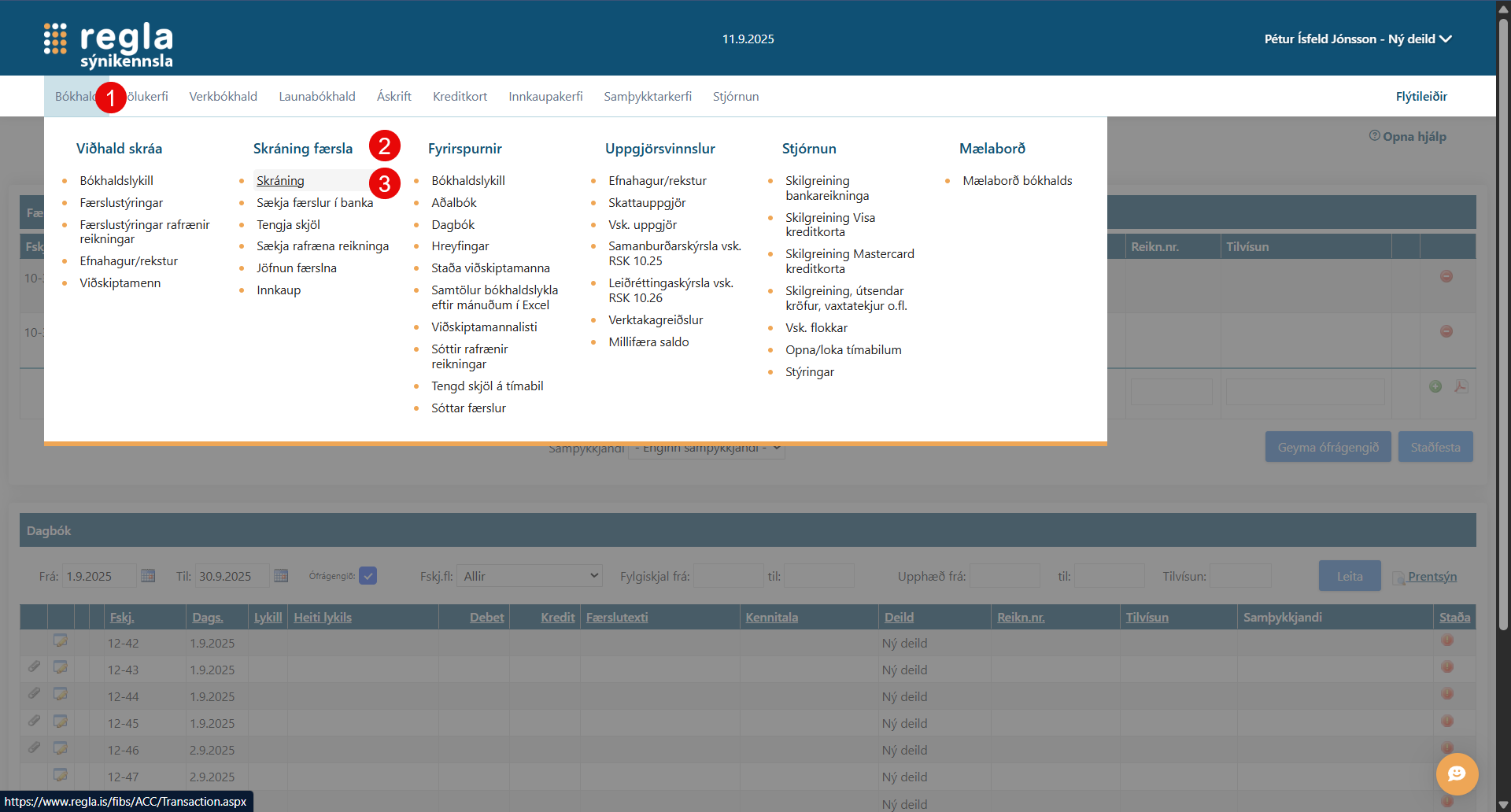Click the Fylgiskjal frá input field

pyautogui.click(x=728, y=576)
